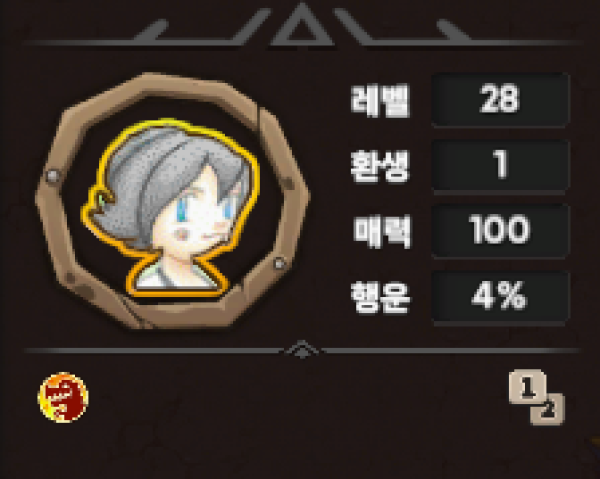Click the luck value box showing 4%
The width and height of the screenshot is (600, 479).
tap(500, 297)
